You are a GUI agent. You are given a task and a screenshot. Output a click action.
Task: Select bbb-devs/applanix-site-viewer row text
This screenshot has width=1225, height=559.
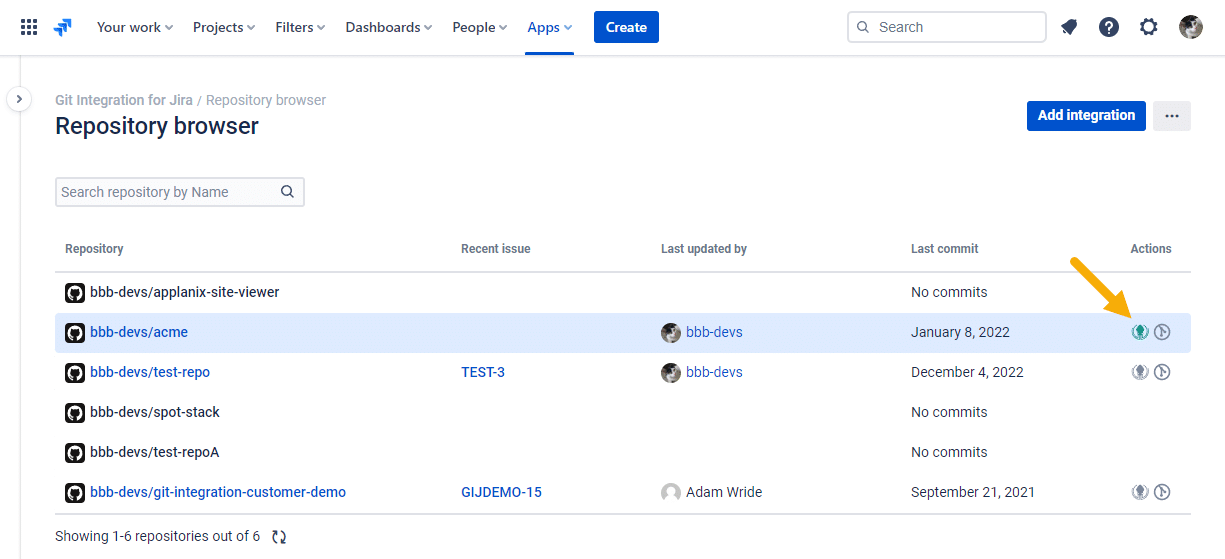(185, 292)
